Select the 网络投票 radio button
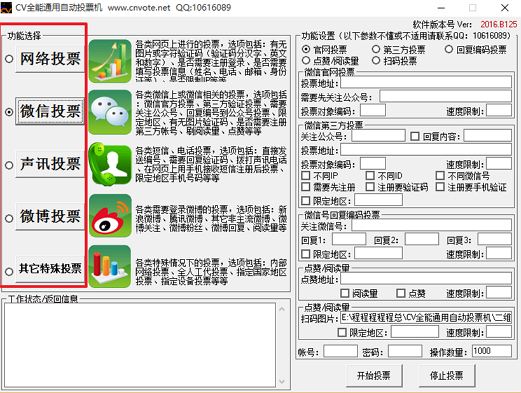Image resolution: width=521 pixels, height=393 pixels. point(9,59)
